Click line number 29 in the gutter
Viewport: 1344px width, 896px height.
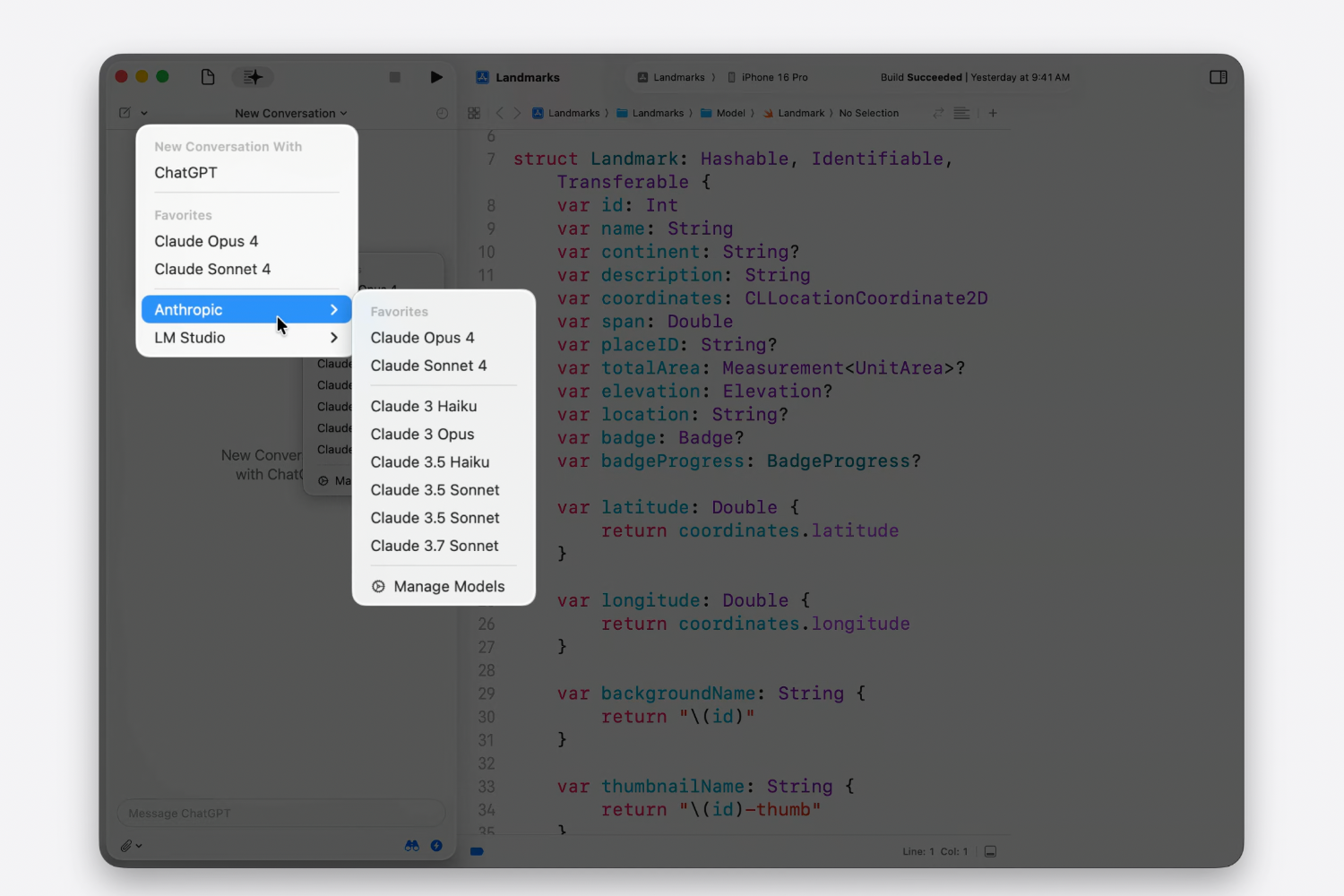click(487, 694)
